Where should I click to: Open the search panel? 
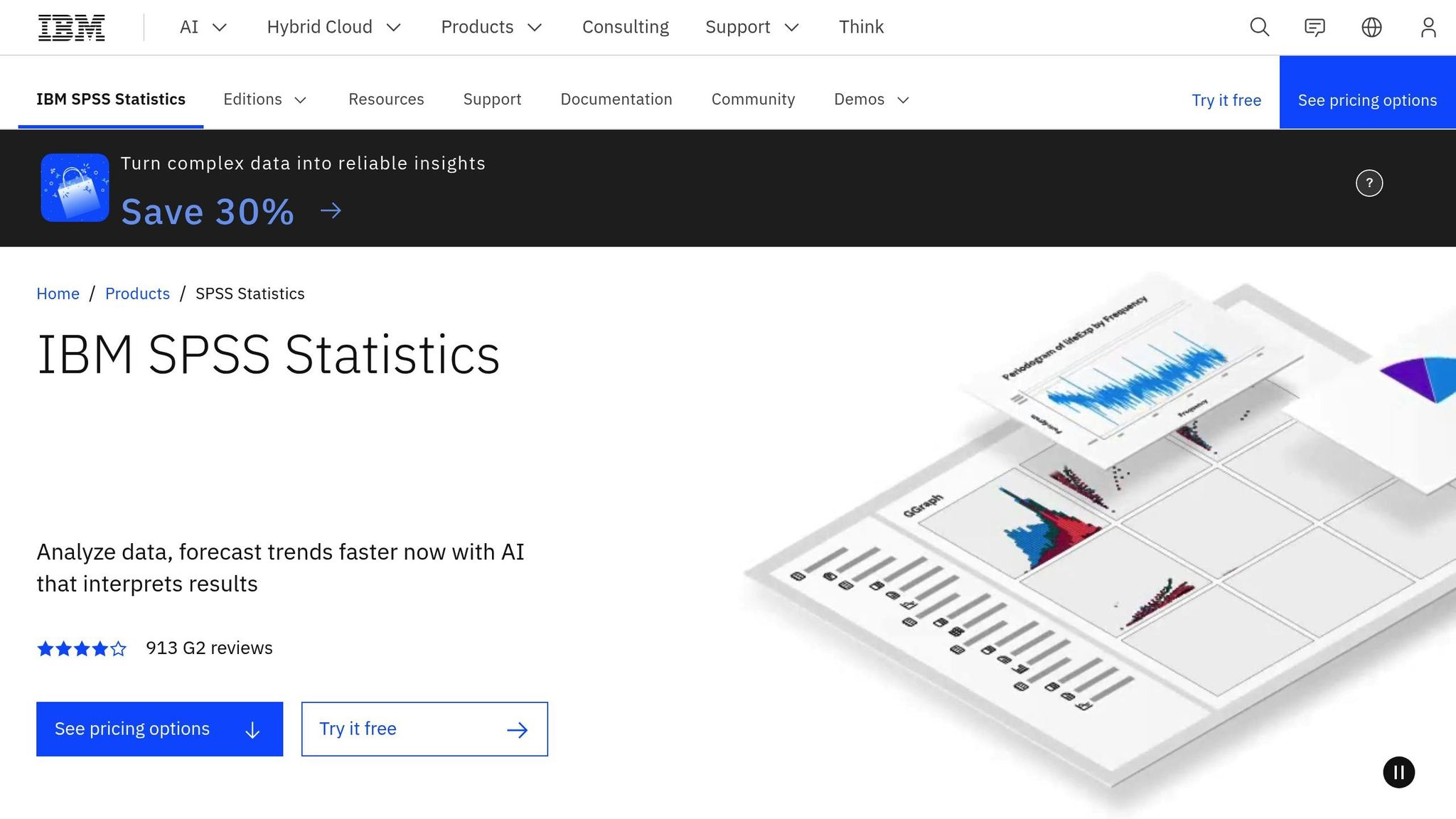[1258, 27]
